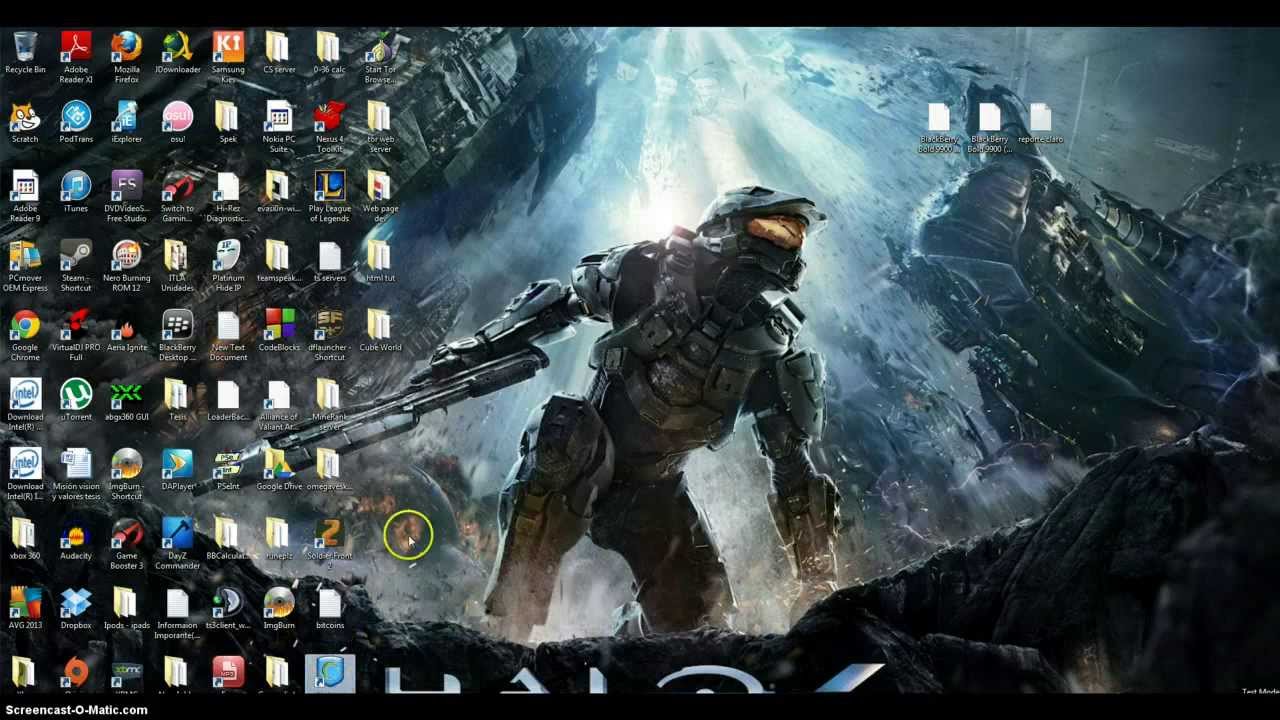Screen dimensions: 1280x720
Task: Open the Adobe Reader XI shortcut
Action: pyautogui.click(x=76, y=57)
